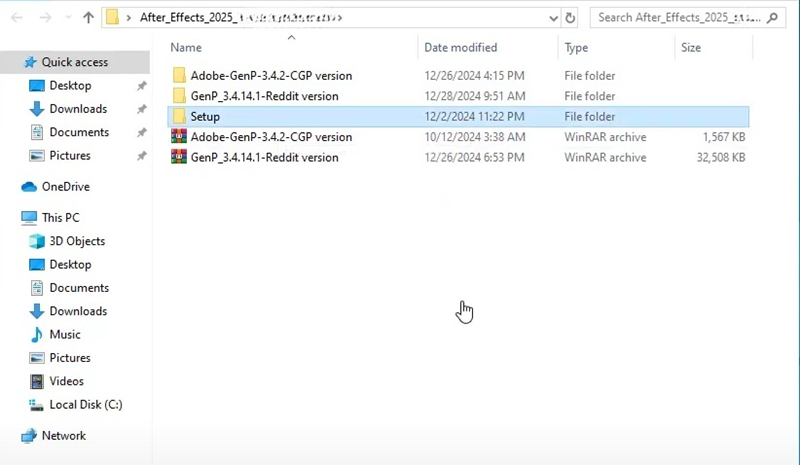Click the search magnifier icon
This screenshot has width=800, height=465.
pos(772,18)
